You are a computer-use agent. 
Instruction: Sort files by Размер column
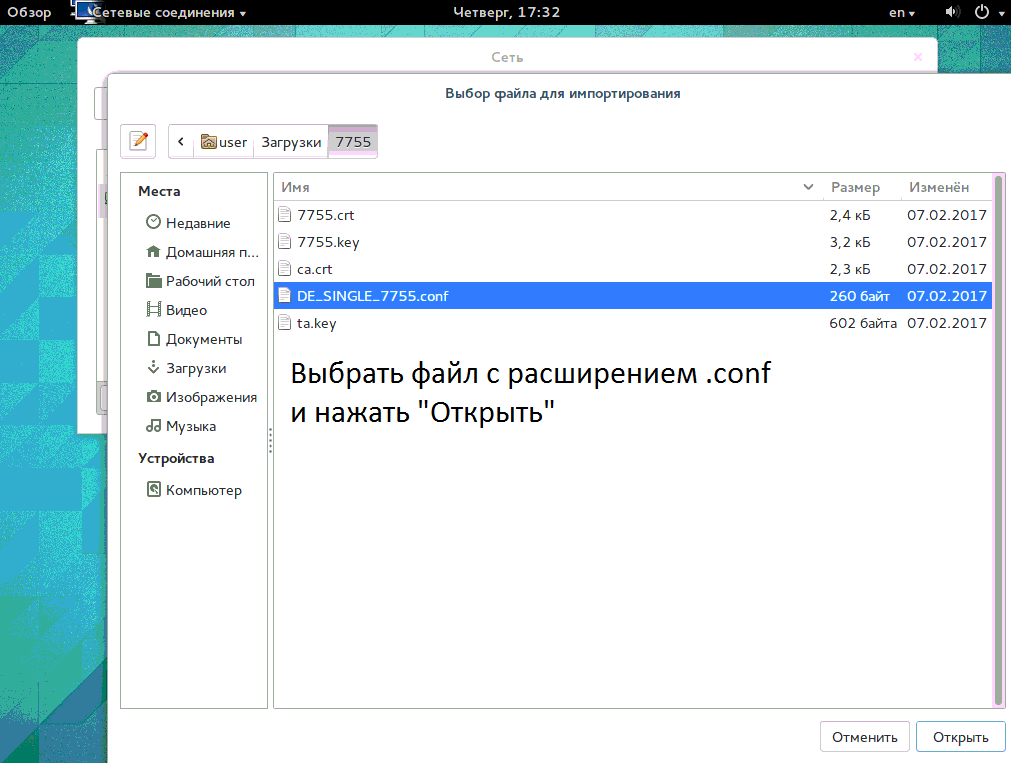click(855, 187)
